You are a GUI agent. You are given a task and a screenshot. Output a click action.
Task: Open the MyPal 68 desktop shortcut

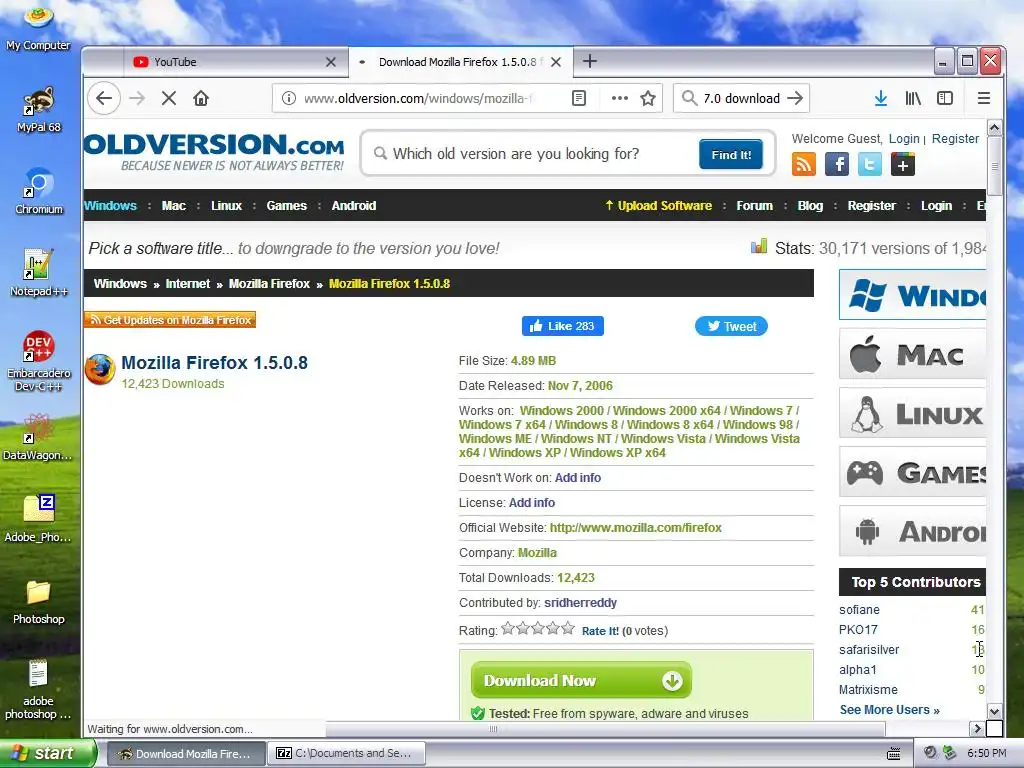point(39,110)
